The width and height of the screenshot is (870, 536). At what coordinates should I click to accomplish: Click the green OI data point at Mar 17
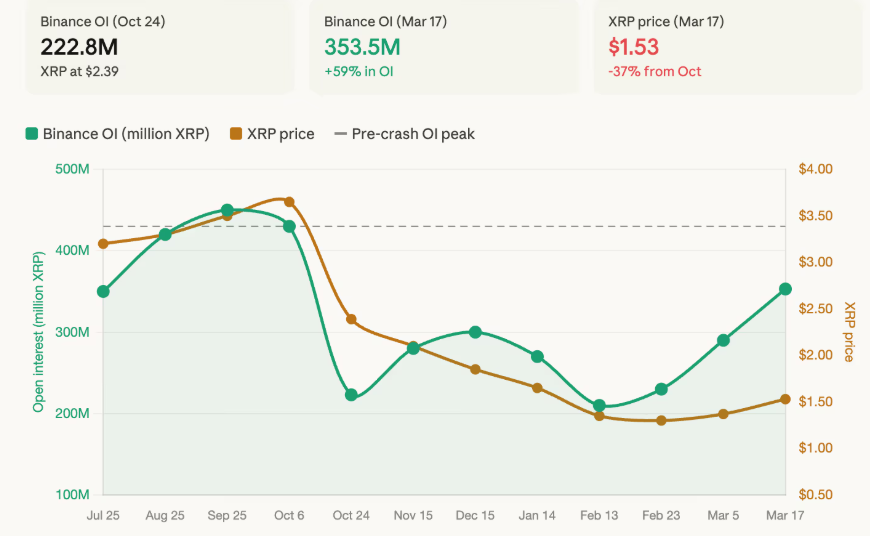tap(785, 289)
